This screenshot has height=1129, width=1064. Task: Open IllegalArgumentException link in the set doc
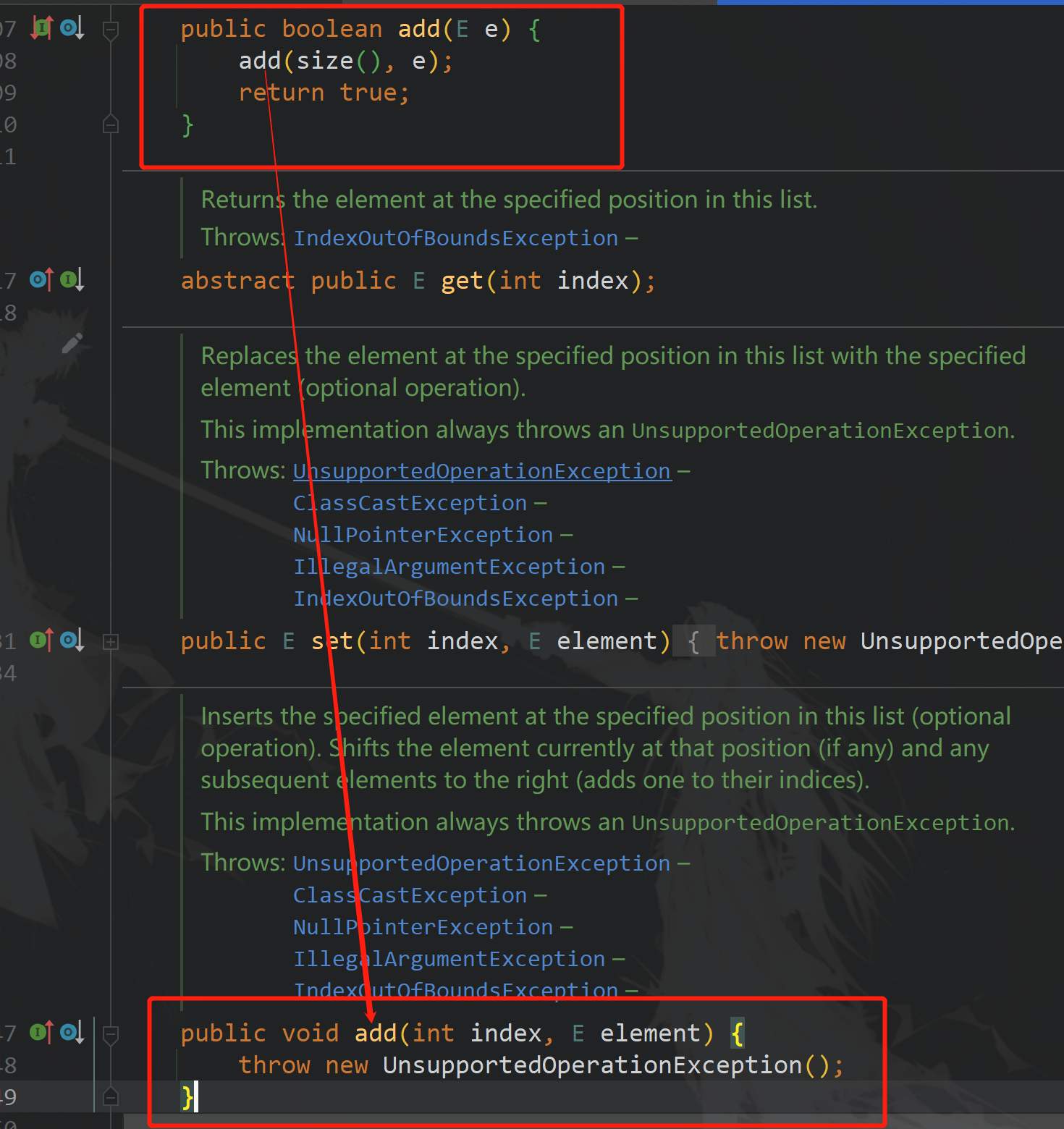coord(449,567)
